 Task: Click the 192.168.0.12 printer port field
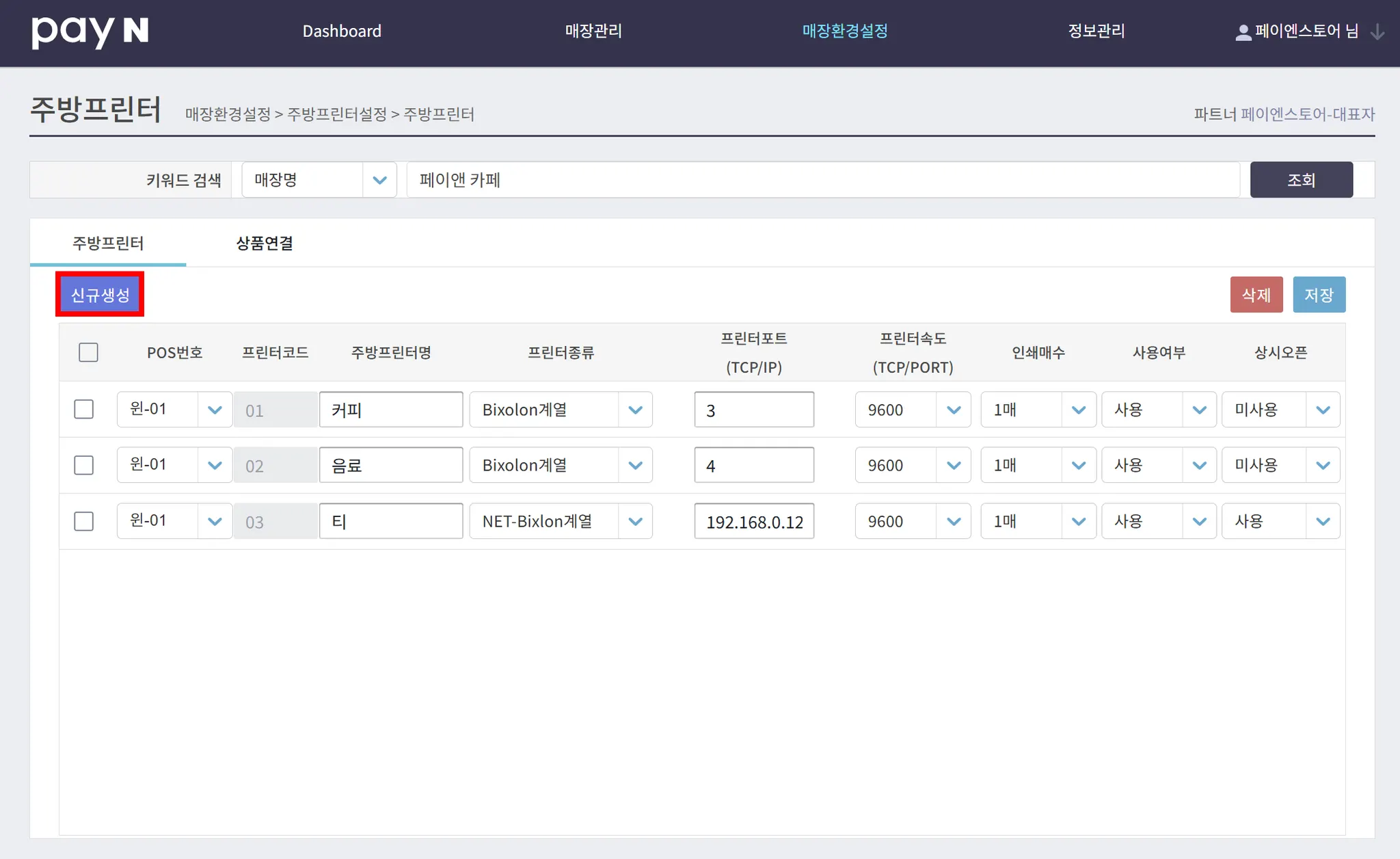754,522
